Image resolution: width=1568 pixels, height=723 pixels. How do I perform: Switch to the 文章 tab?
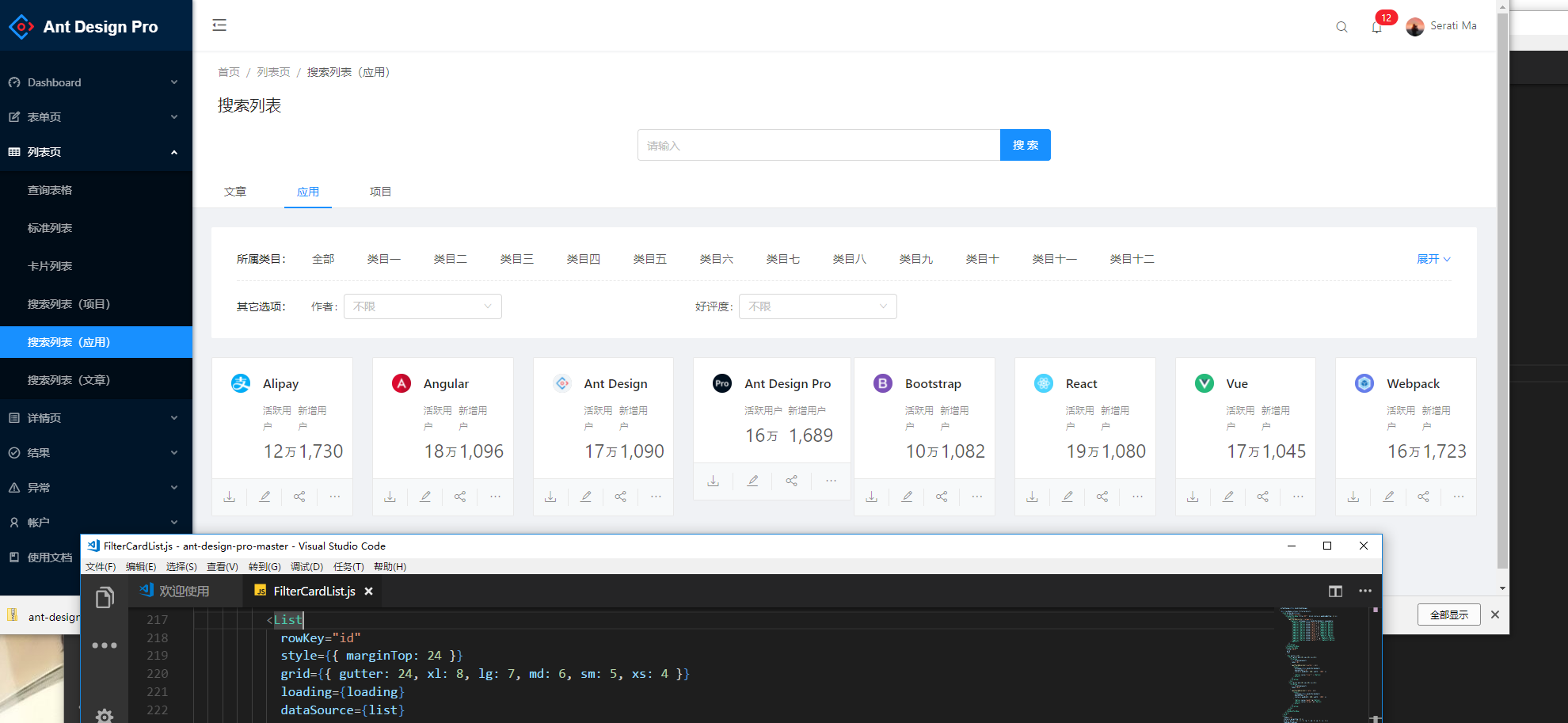tap(235, 192)
